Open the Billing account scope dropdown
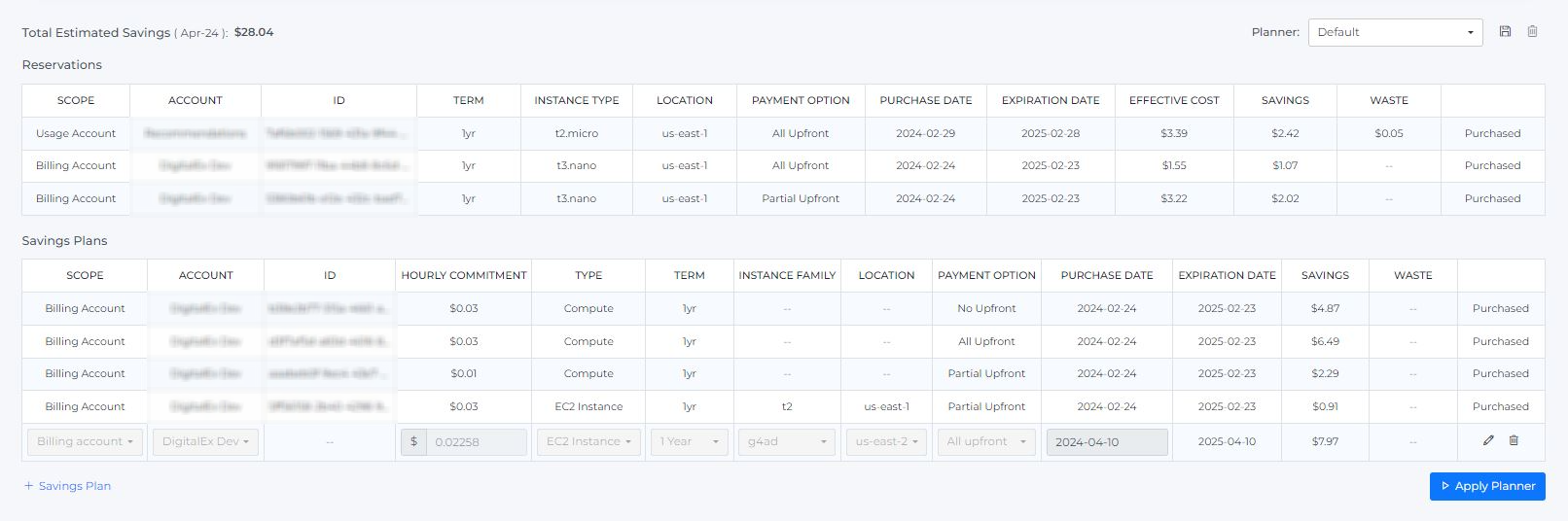The width and height of the screenshot is (1568, 521). 85,442
